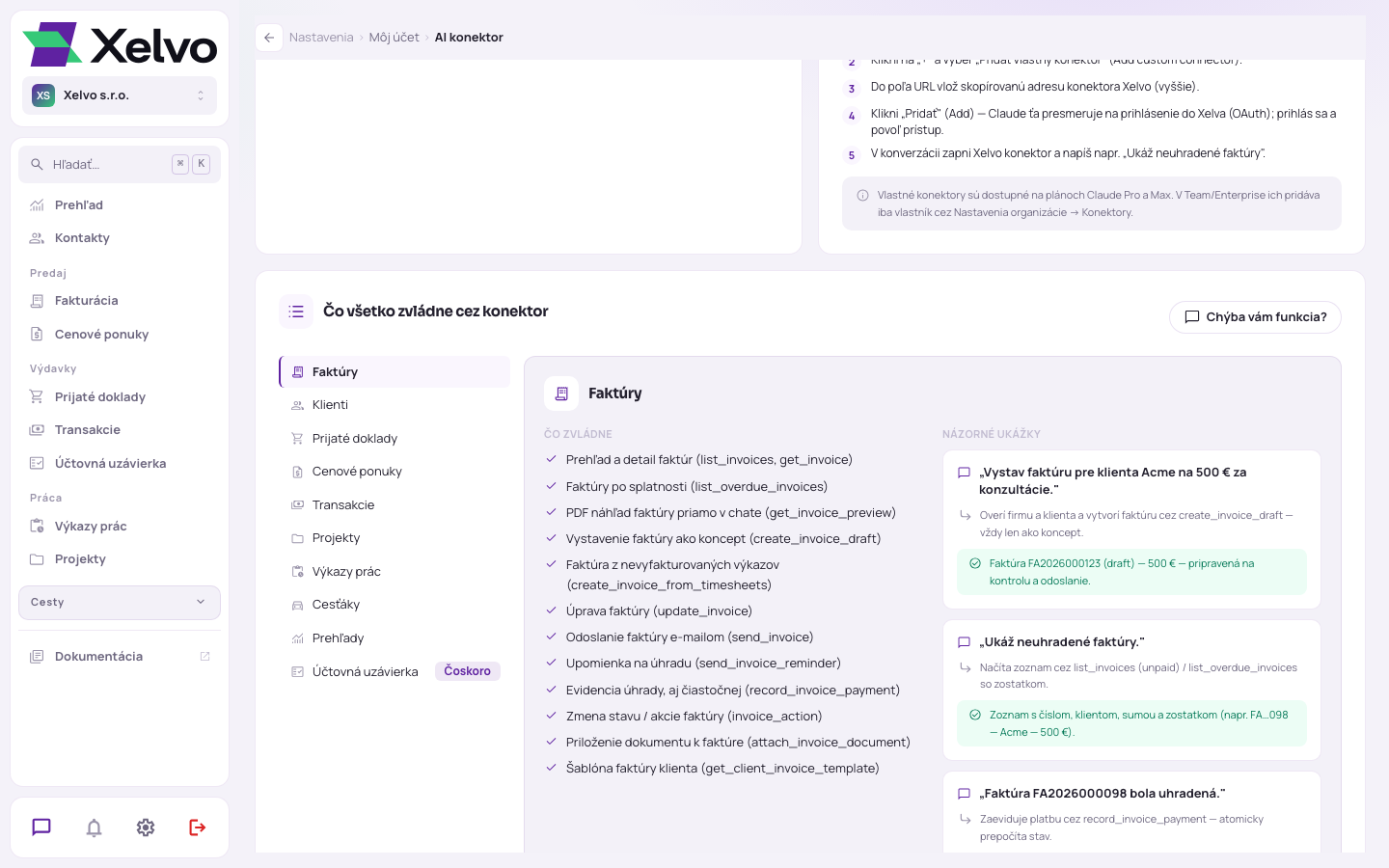Click the back arrow button in breadcrumb
The height and width of the screenshot is (868, 1389).
coord(269,38)
